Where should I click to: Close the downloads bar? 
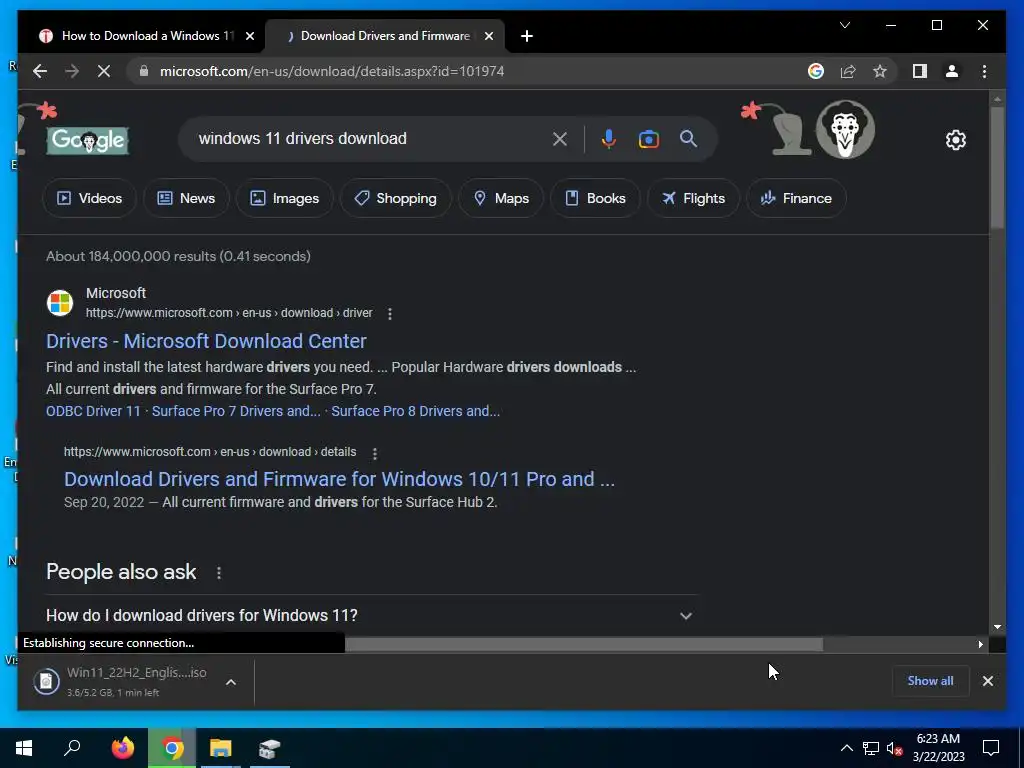click(x=987, y=681)
